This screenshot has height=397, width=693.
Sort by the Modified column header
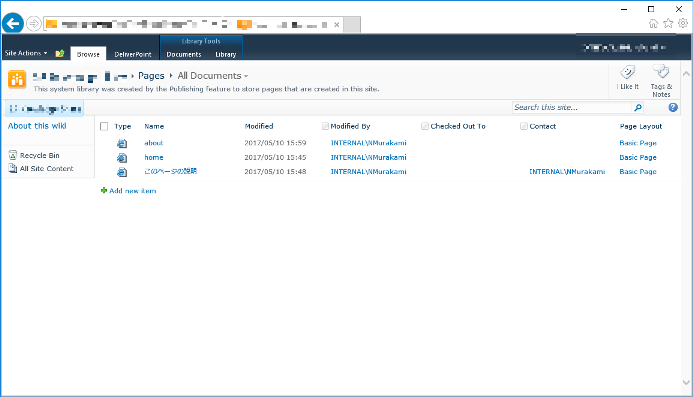259,126
